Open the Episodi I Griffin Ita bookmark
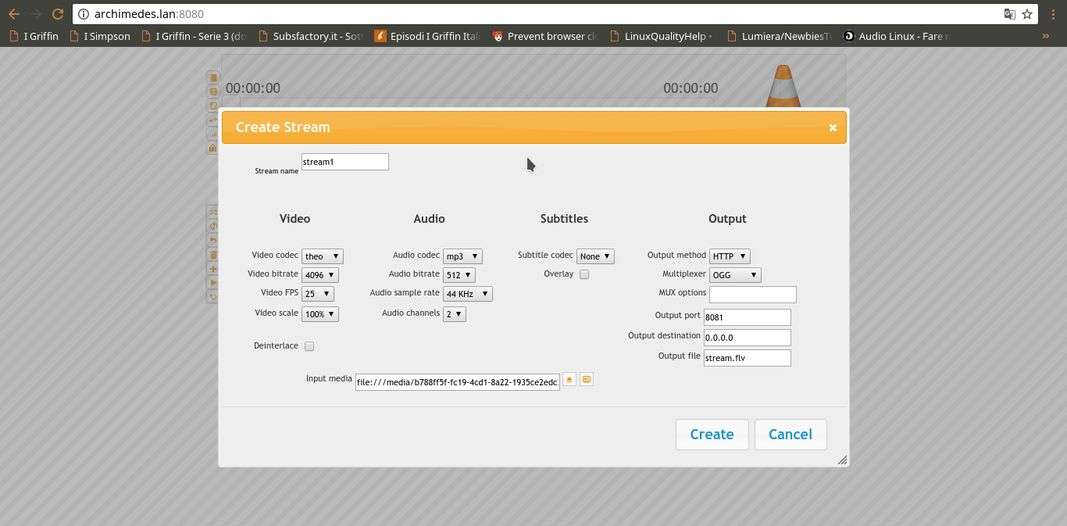Viewport: 1067px width, 526px height. pos(428,36)
